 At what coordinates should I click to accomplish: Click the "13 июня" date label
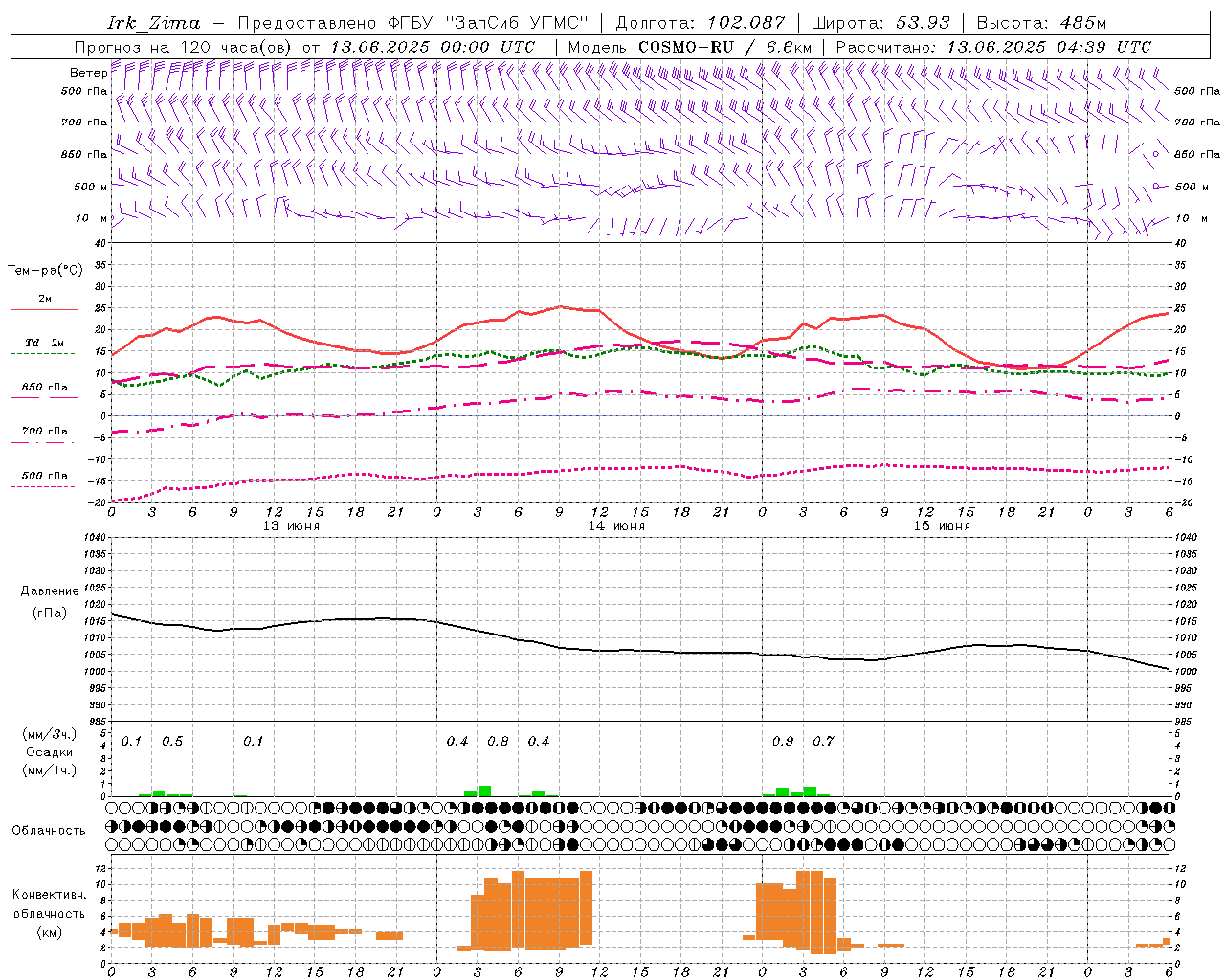[x=291, y=526]
